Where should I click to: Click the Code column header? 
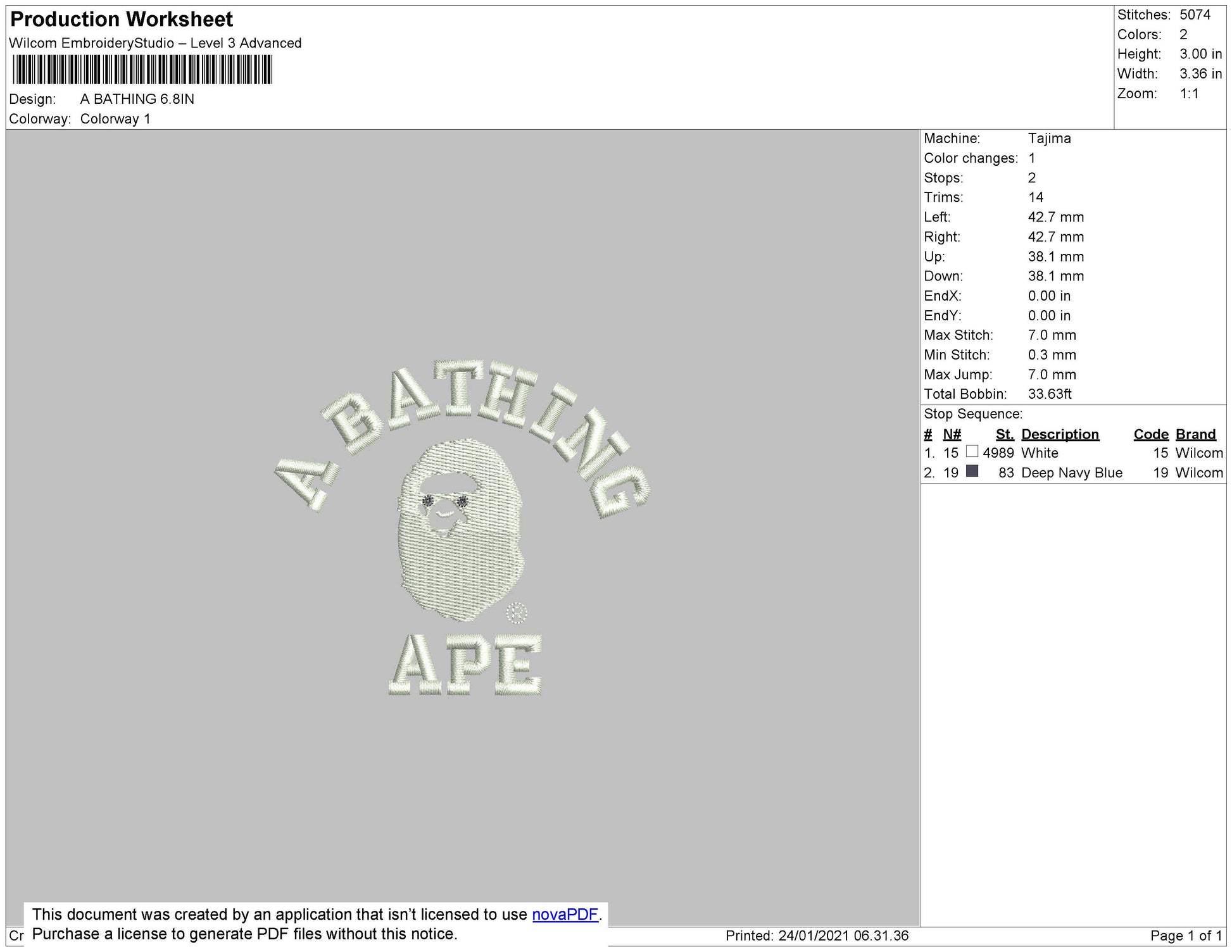(1150, 434)
